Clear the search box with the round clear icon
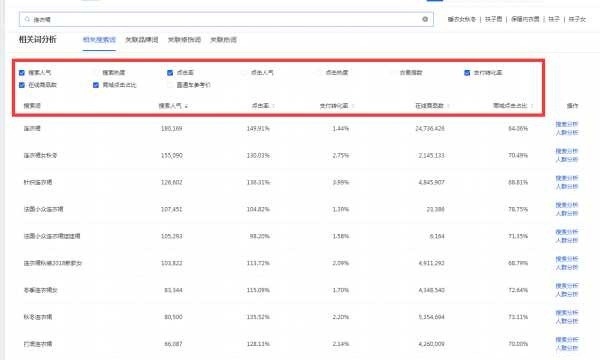Screen dimensions: 600x360 click(x=425, y=19)
